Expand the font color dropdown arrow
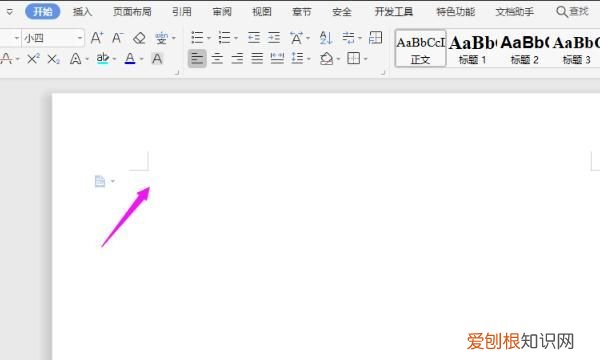The height and width of the screenshot is (360, 600). [142, 59]
